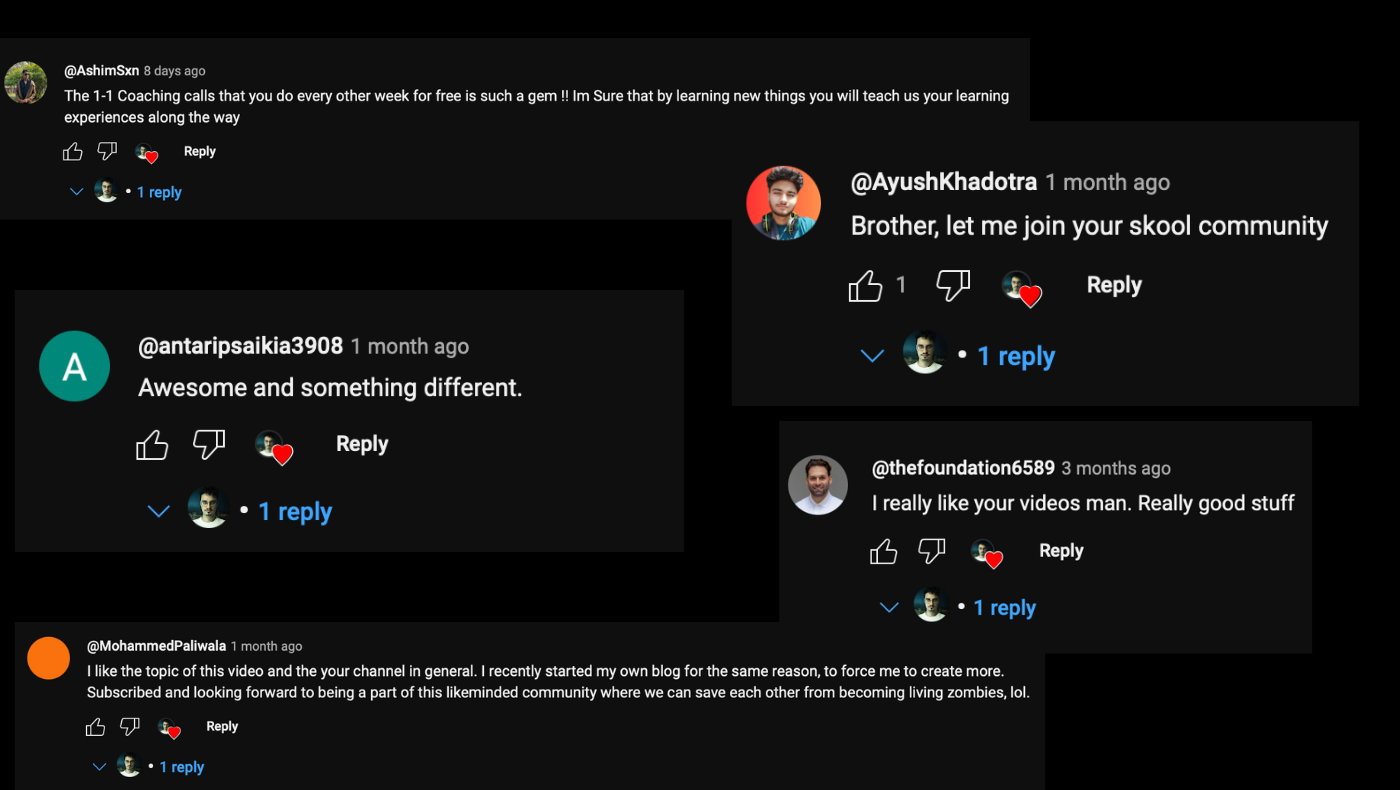Open the @MohammedPaliwala username link
This screenshot has width=1400, height=790.
coord(156,646)
